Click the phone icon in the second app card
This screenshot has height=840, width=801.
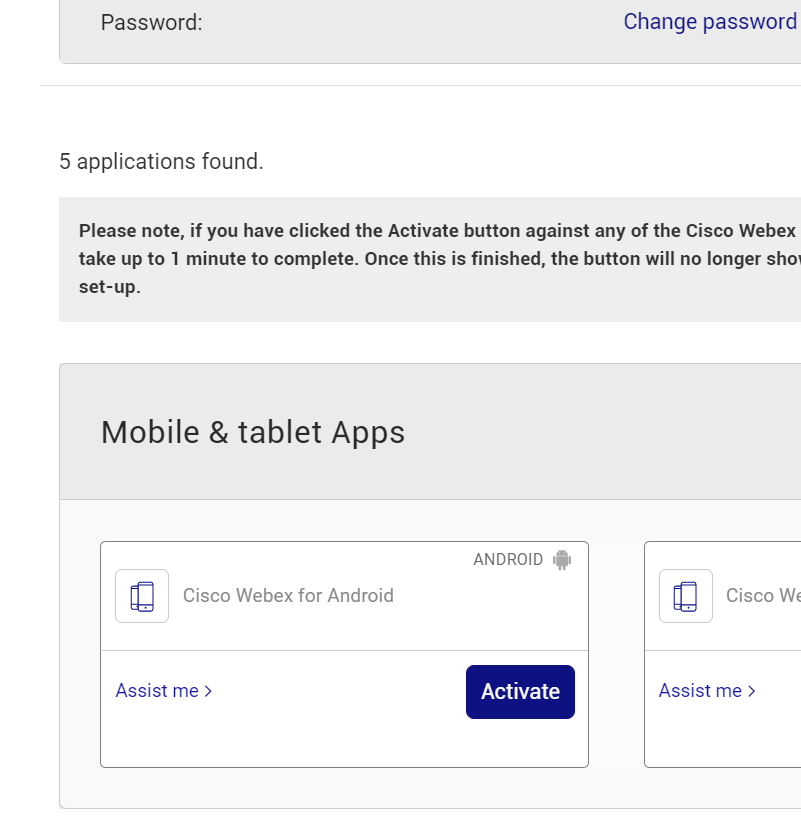(x=686, y=596)
